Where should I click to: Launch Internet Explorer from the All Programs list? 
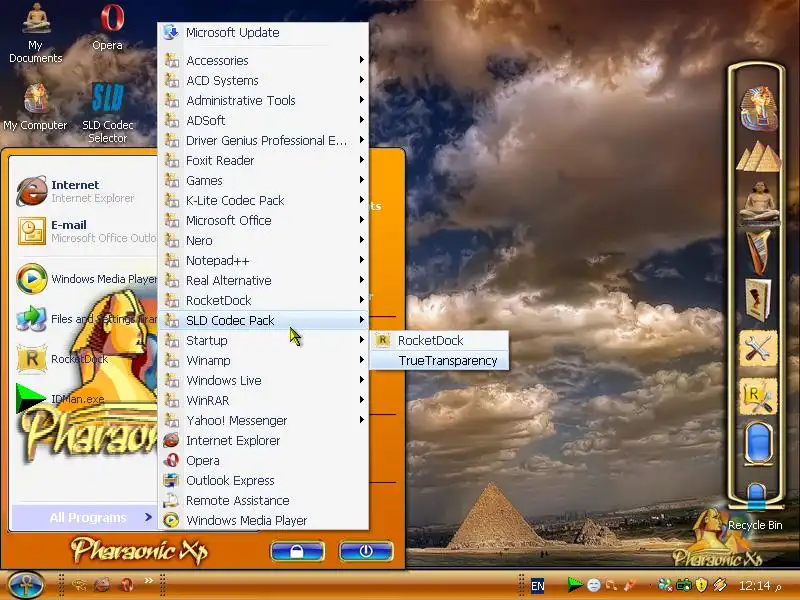263,440
